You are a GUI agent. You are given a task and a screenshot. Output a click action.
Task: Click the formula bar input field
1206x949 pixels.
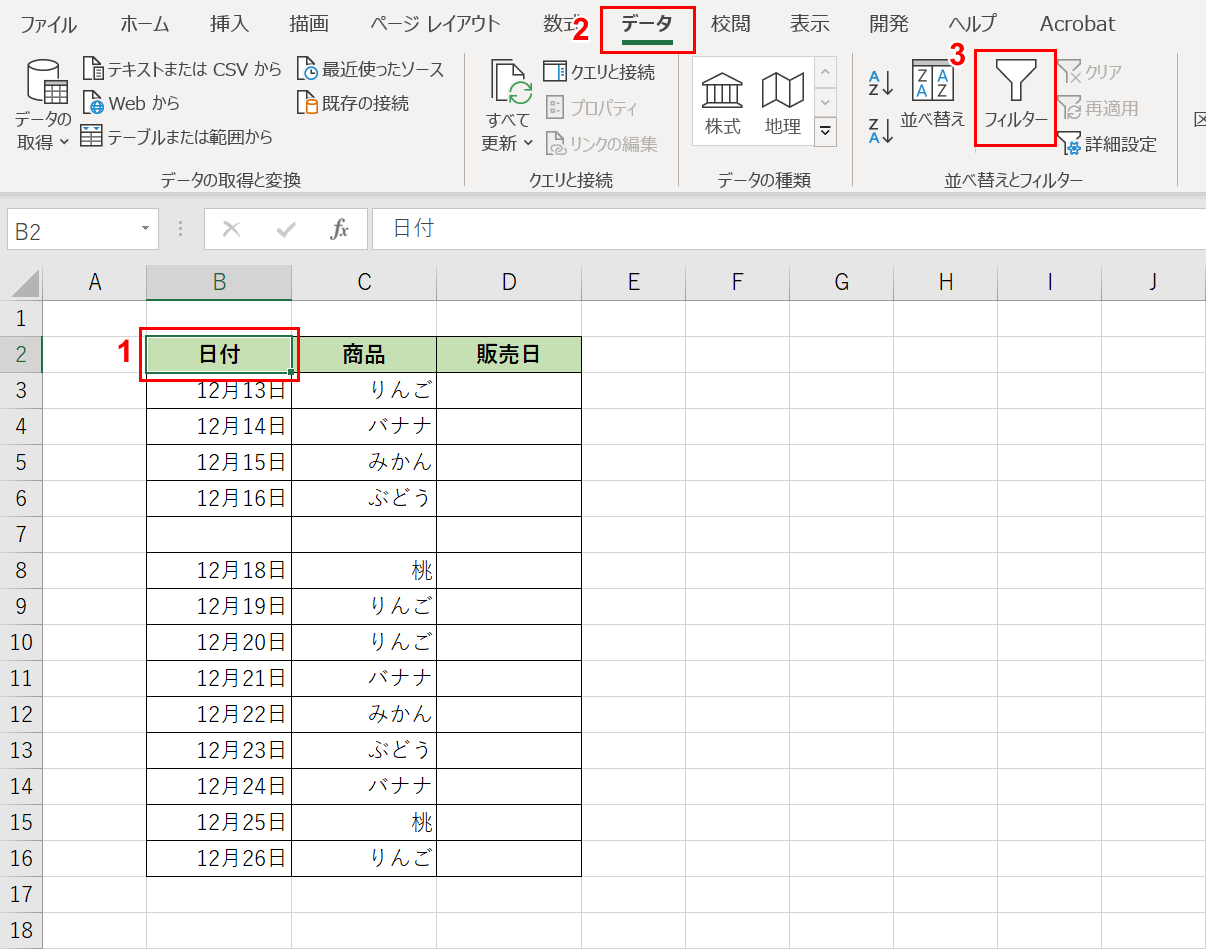coord(780,229)
